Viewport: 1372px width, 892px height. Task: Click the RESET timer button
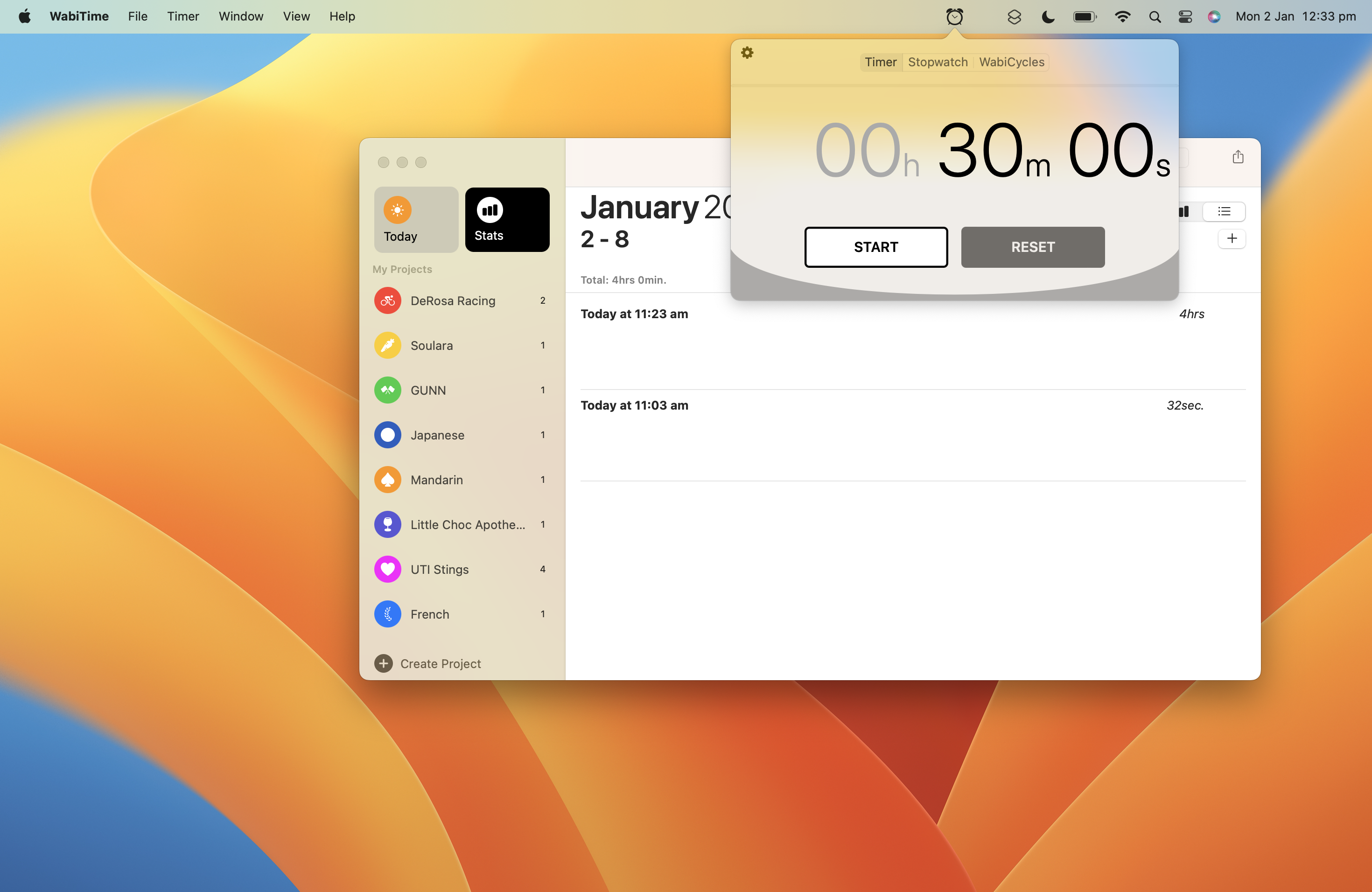point(1032,247)
